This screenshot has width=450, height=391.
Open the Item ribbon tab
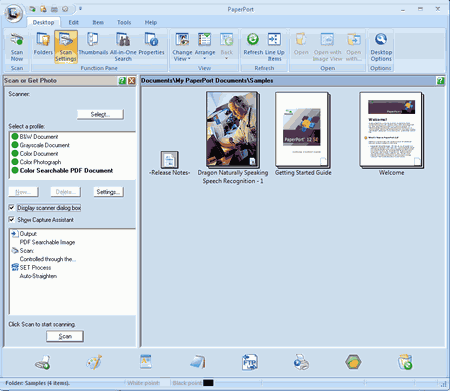pos(98,22)
